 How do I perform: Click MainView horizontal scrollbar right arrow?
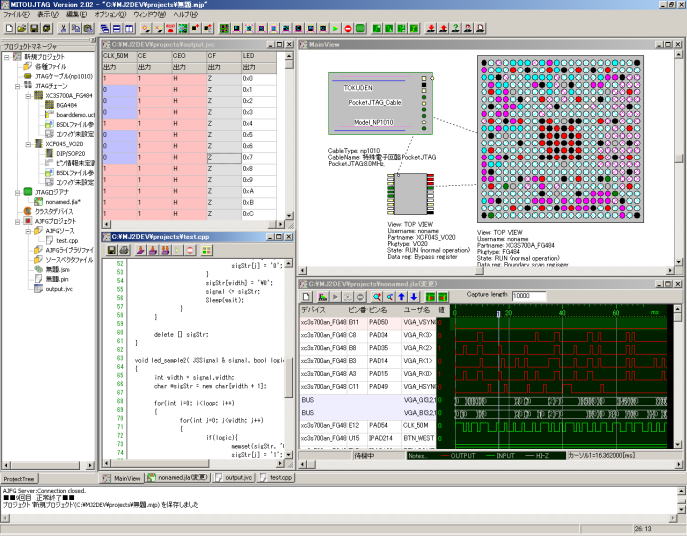[670, 271]
